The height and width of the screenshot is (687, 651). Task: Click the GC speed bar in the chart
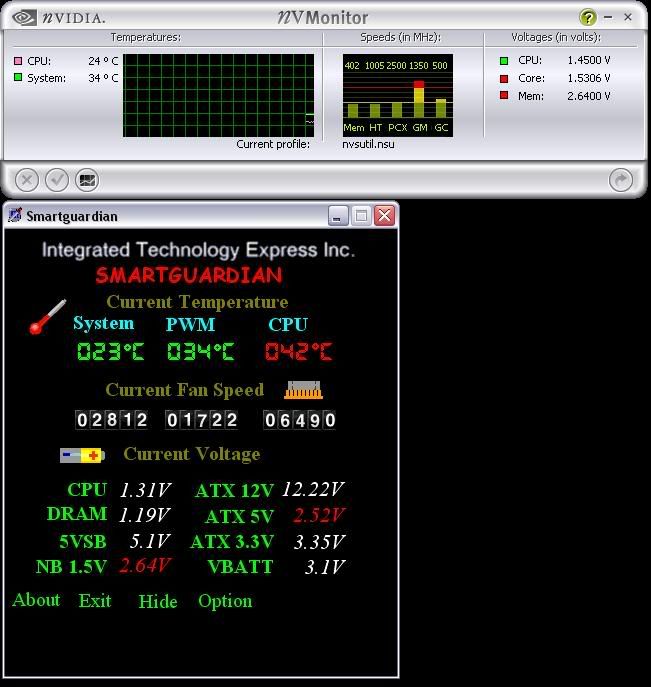(441, 108)
